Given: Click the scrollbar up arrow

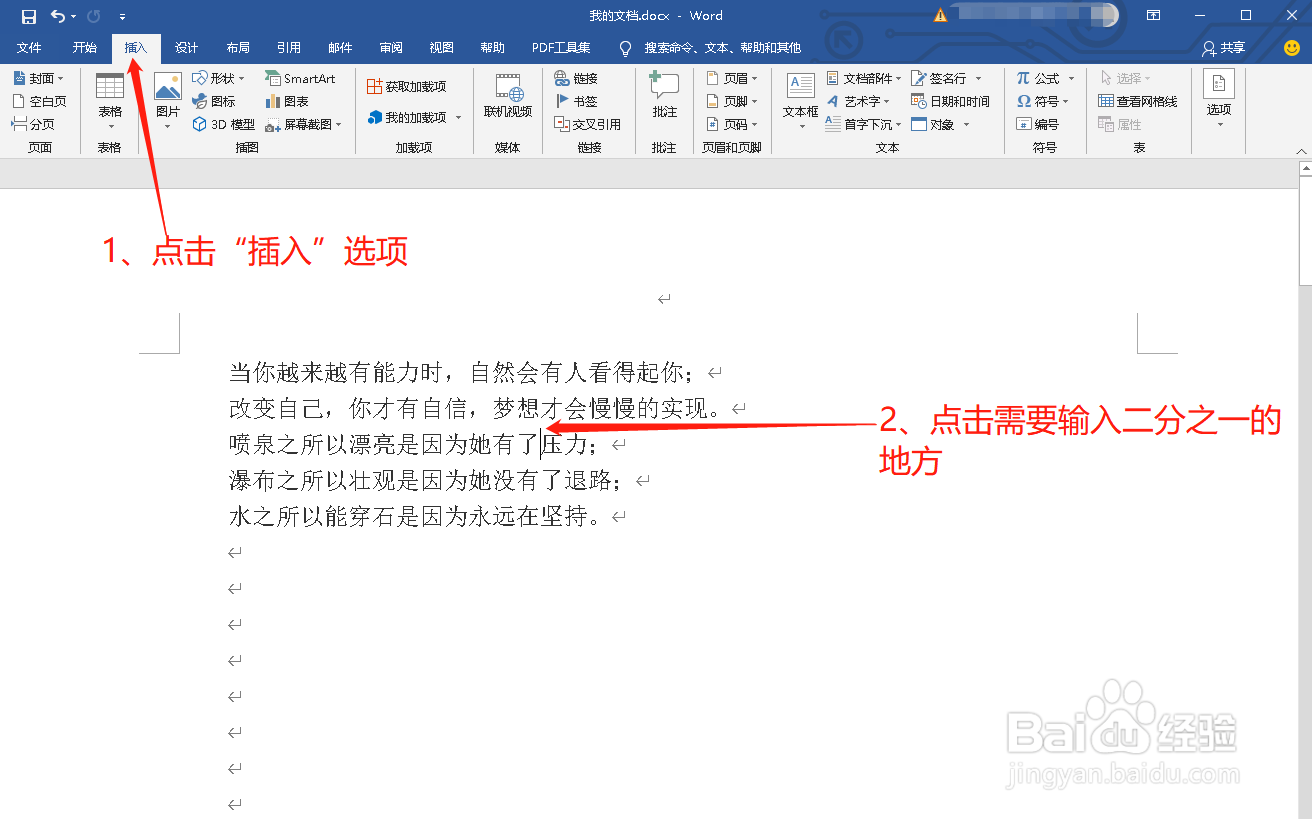Looking at the screenshot, I should [1306, 171].
